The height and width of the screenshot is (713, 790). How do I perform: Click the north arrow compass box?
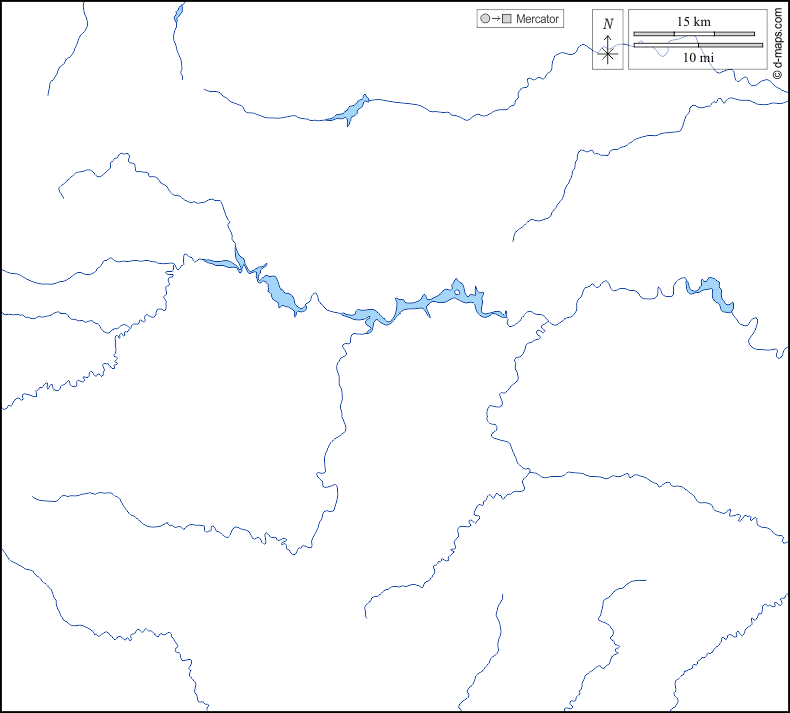coord(608,41)
